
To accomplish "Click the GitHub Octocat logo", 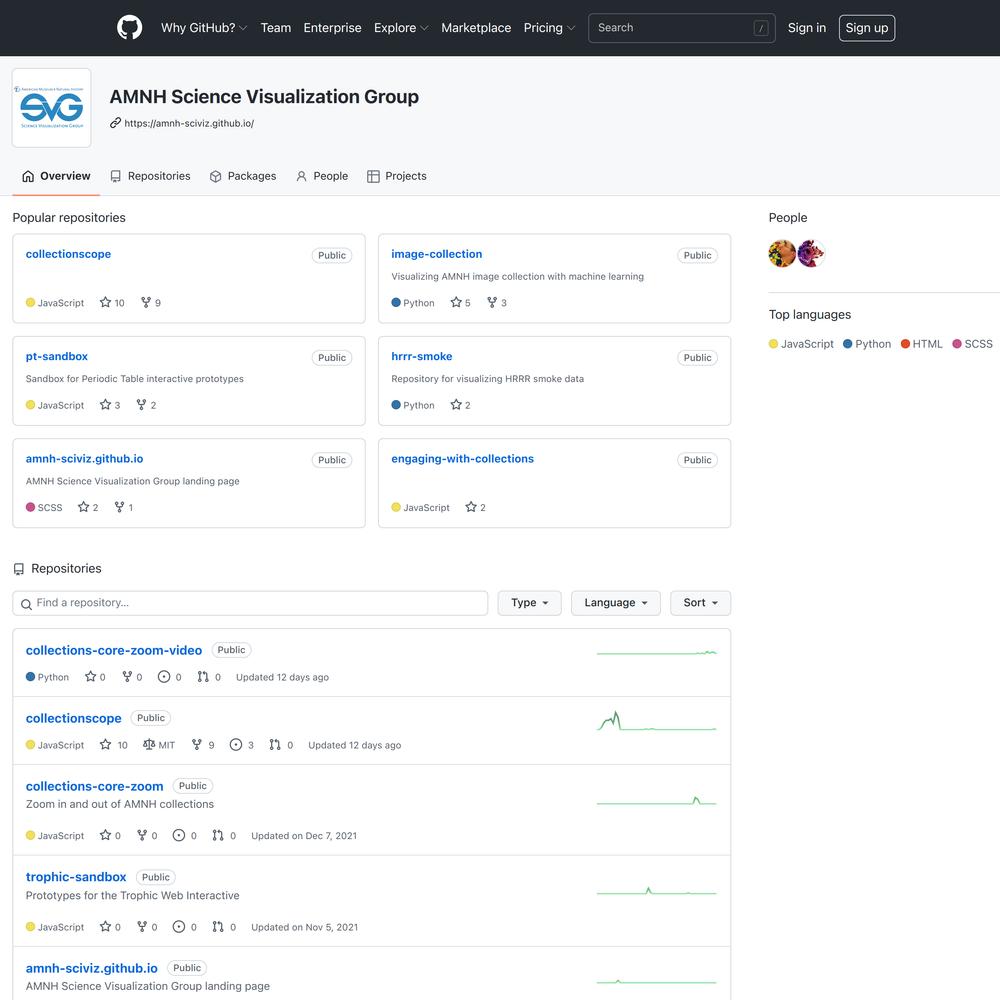I will [x=129, y=28].
